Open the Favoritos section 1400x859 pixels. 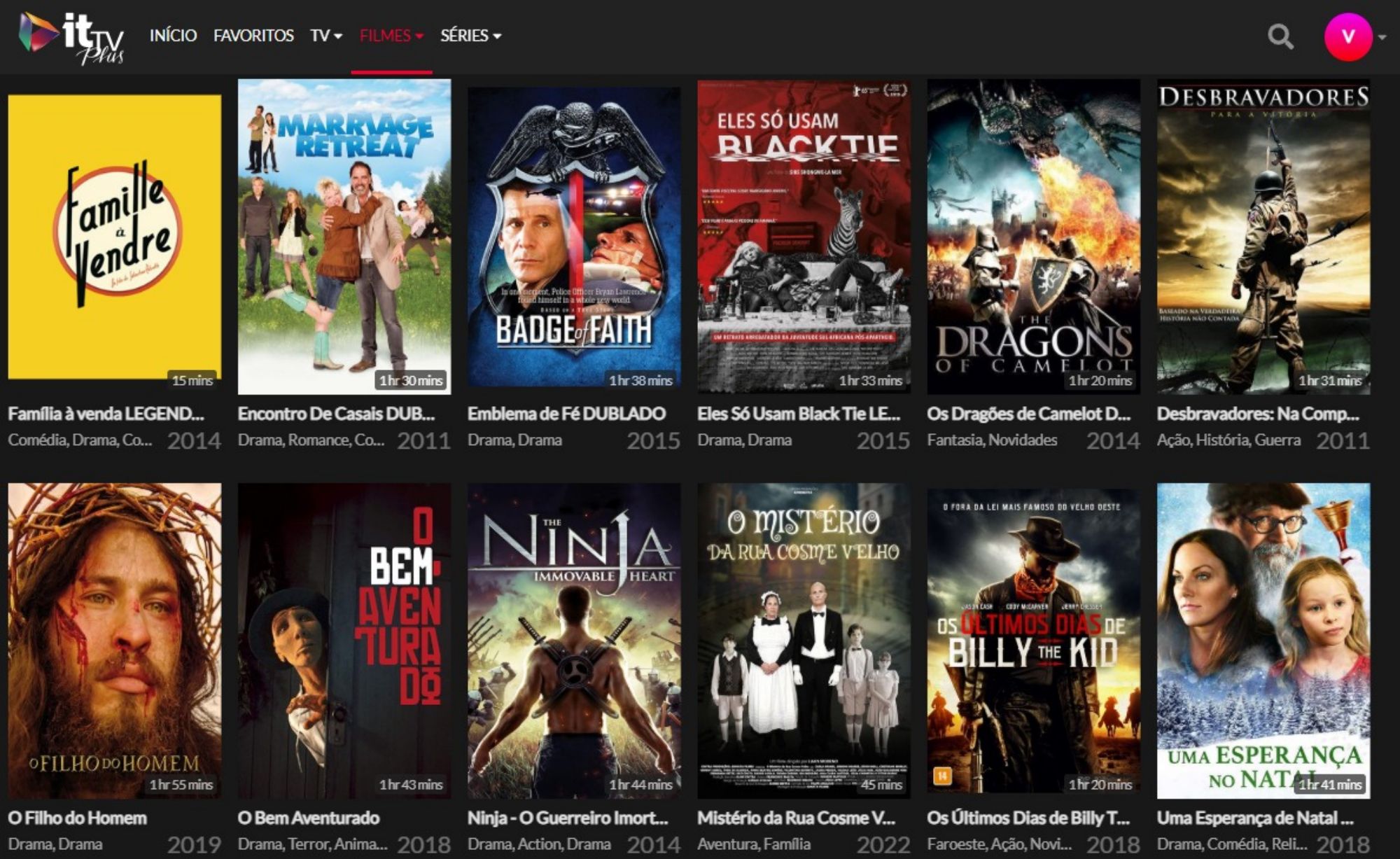(253, 36)
